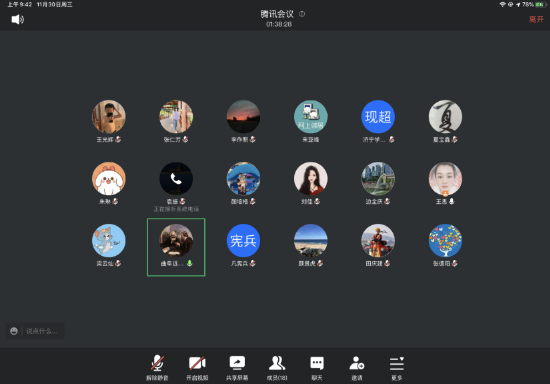The image size is (550, 384).
Task: Tap the battery indicator in status bar
Action: 540,5
